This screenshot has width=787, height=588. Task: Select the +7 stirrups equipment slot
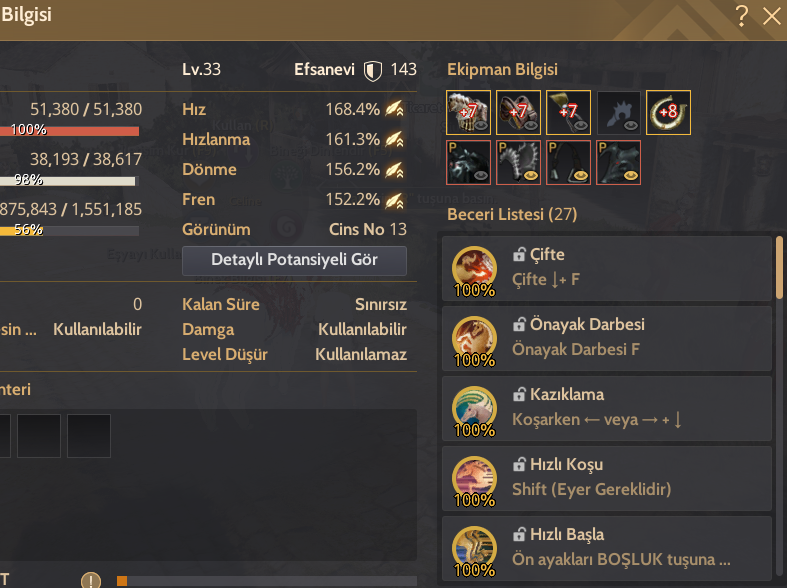tap(568, 112)
